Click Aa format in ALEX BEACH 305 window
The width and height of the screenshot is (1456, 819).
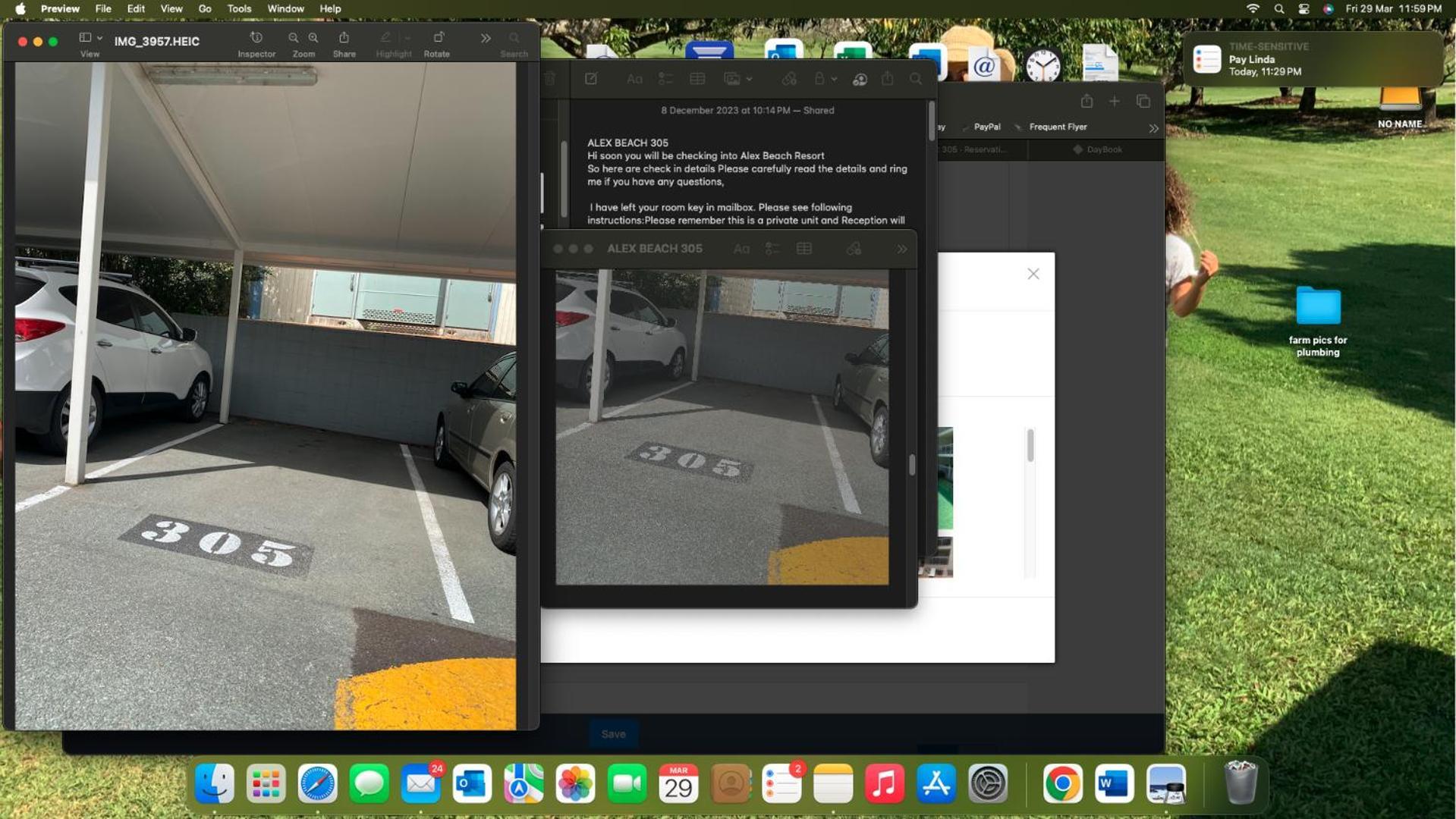[741, 249]
